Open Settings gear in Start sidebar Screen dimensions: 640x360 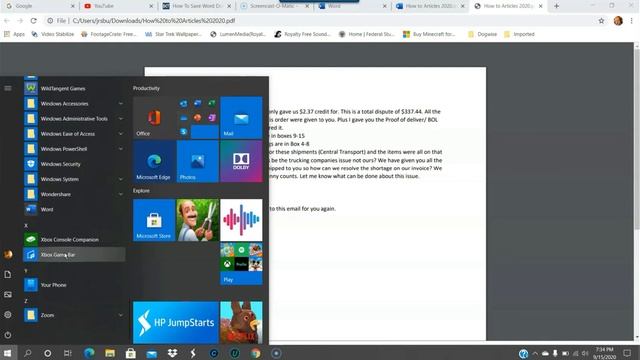(x=8, y=315)
